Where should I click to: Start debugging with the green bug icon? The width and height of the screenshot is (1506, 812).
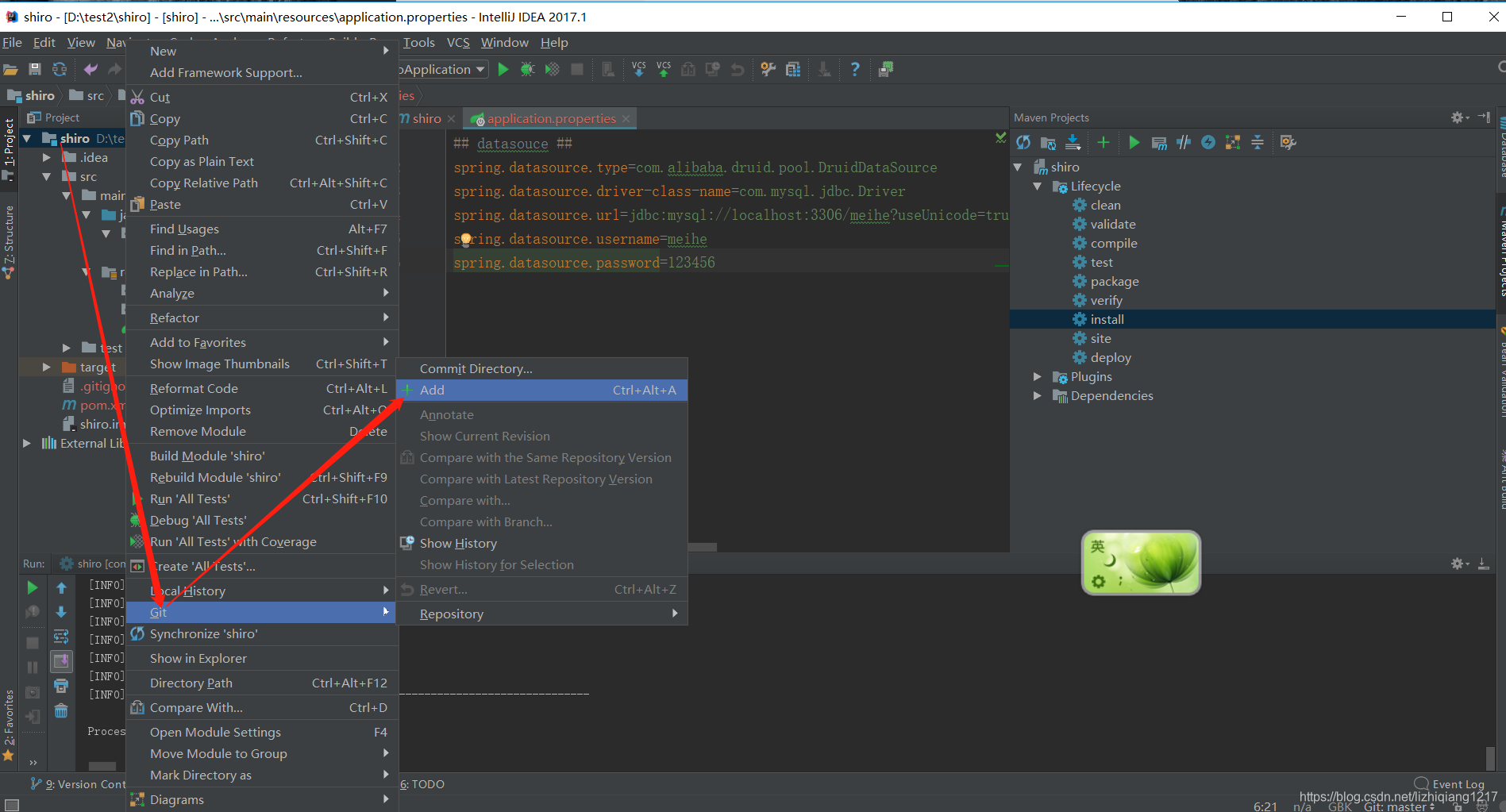pyautogui.click(x=527, y=70)
